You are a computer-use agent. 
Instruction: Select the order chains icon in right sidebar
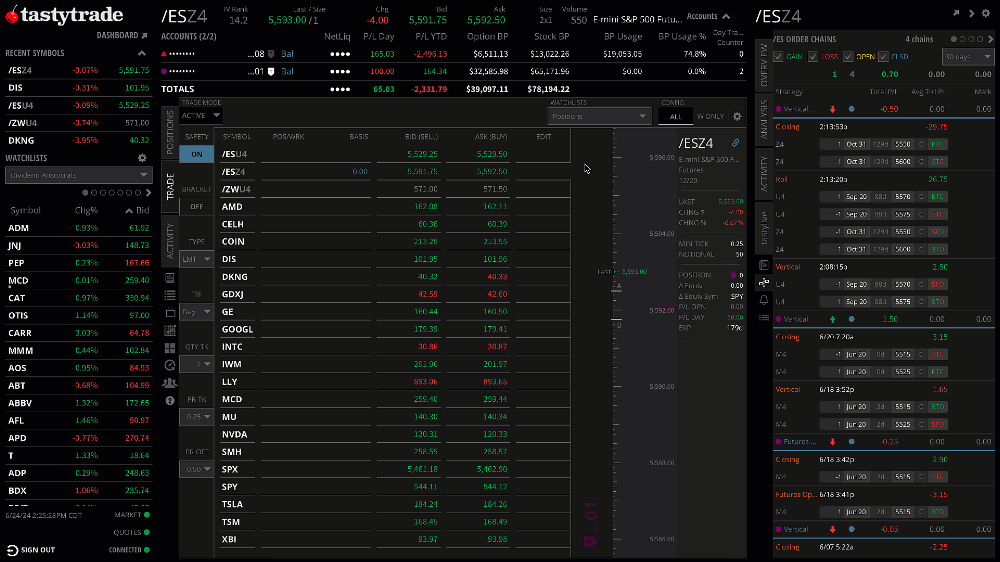(x=764, y=283)
